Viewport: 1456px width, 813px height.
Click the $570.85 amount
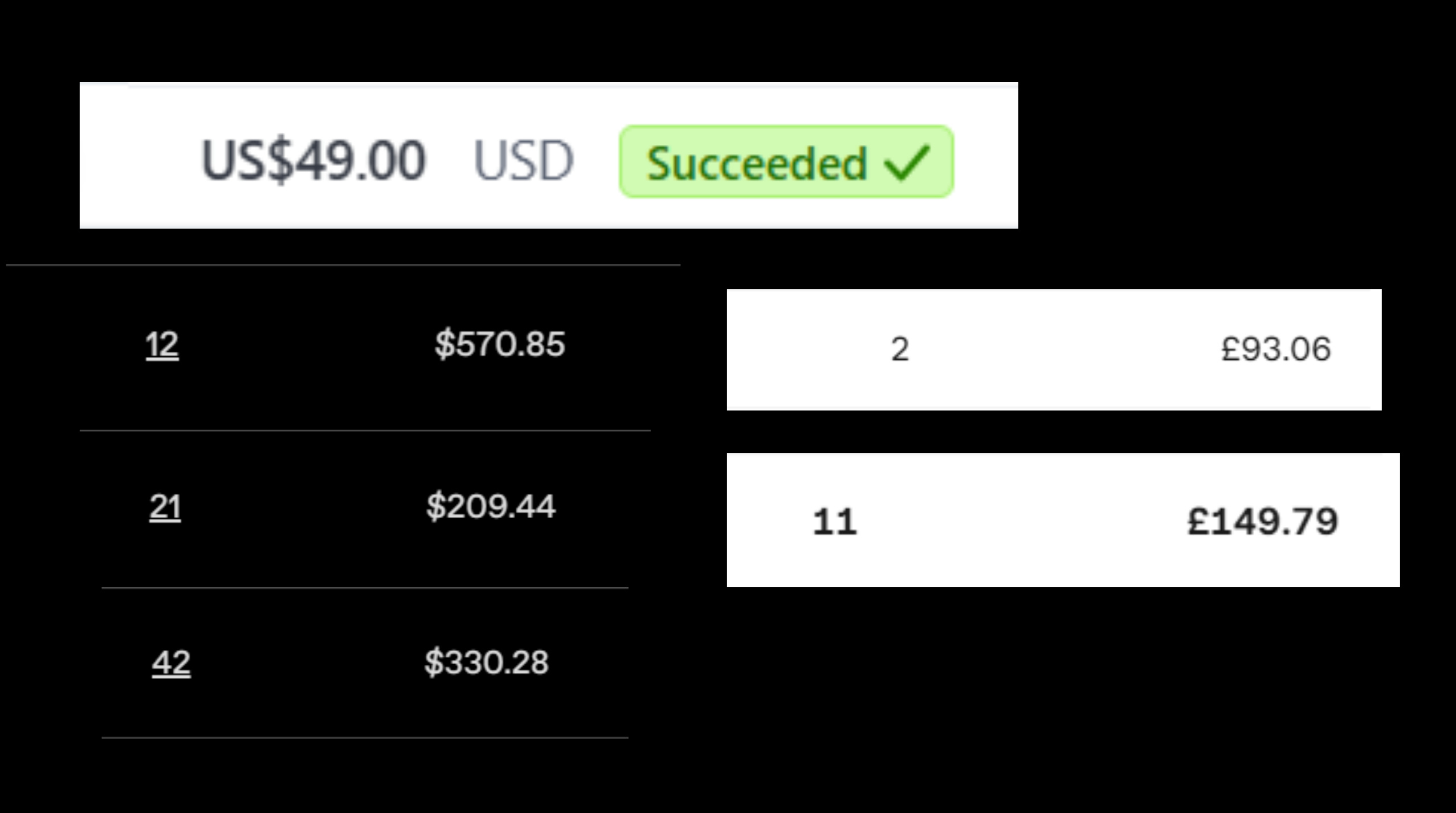pyautogui.click(x=500, y=344)
